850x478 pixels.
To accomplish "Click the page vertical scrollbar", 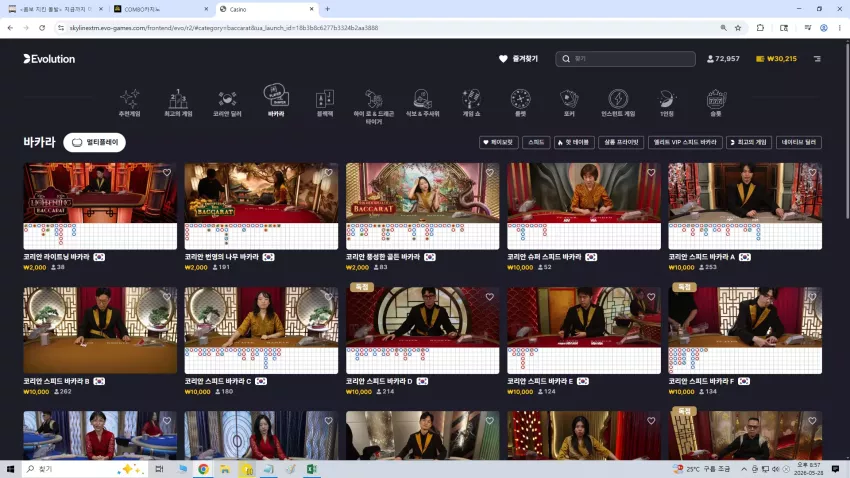I will [x=847, y=130].
